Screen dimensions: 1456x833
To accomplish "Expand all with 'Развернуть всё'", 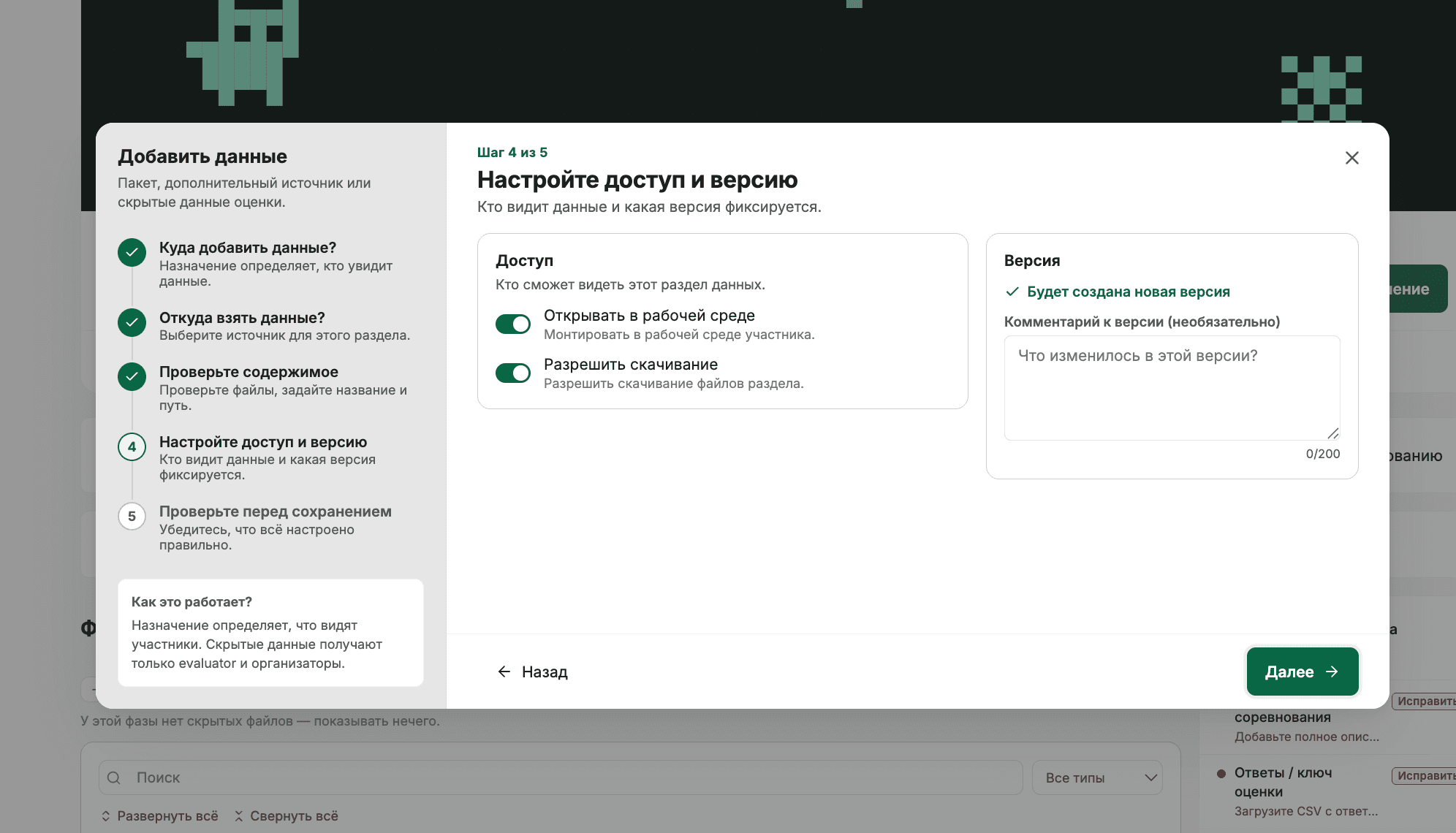I will [x=159, y=815].
